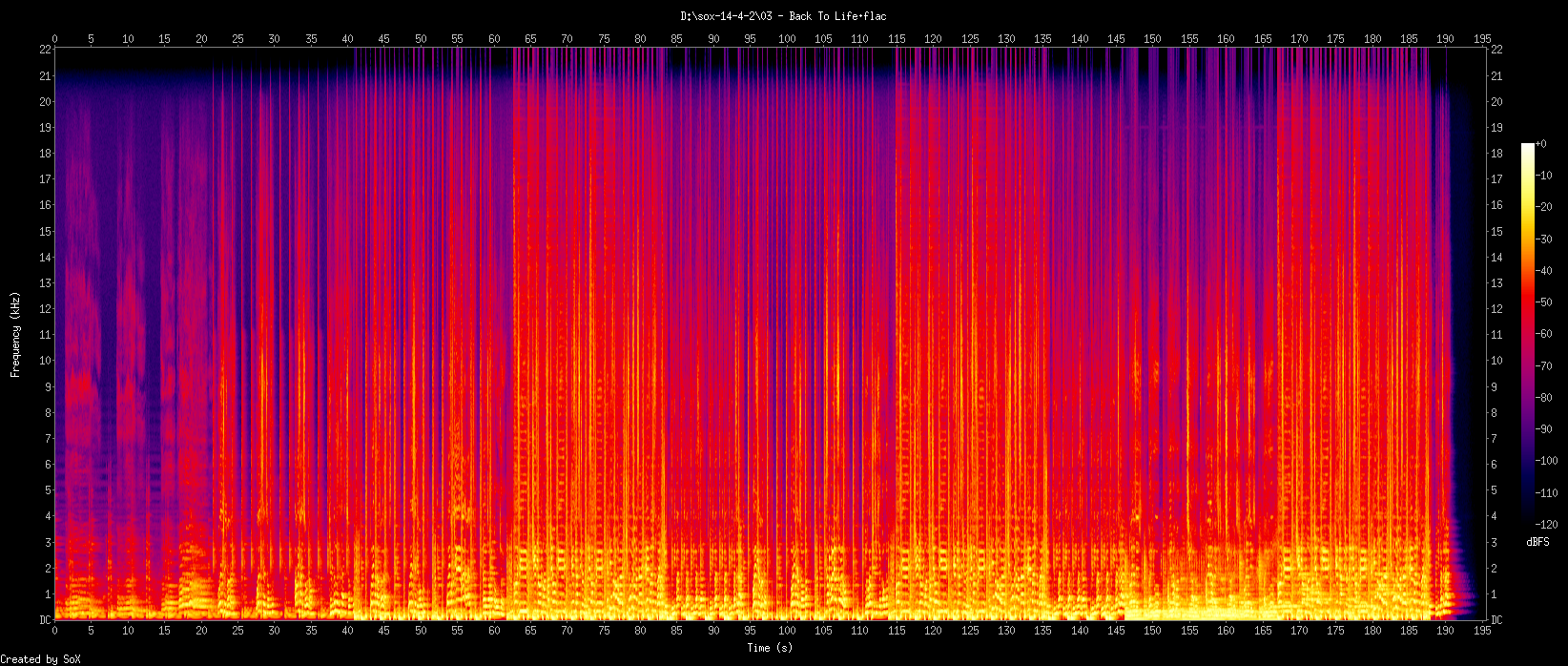The image size is (1568, 666).
Task: Click the '10' tick on the left frequency axis
Action: pyautogui.click(x=45, y=361)
